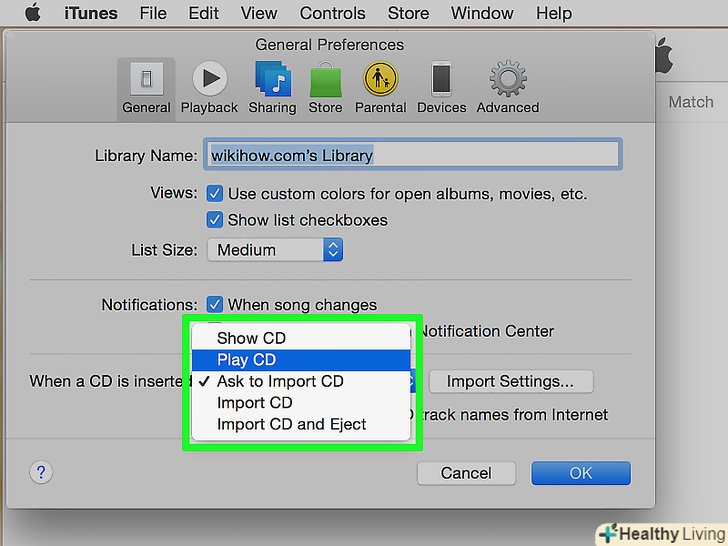
Task: Toggle Use custom colors checkbox
Action: [x=214, y=193]
